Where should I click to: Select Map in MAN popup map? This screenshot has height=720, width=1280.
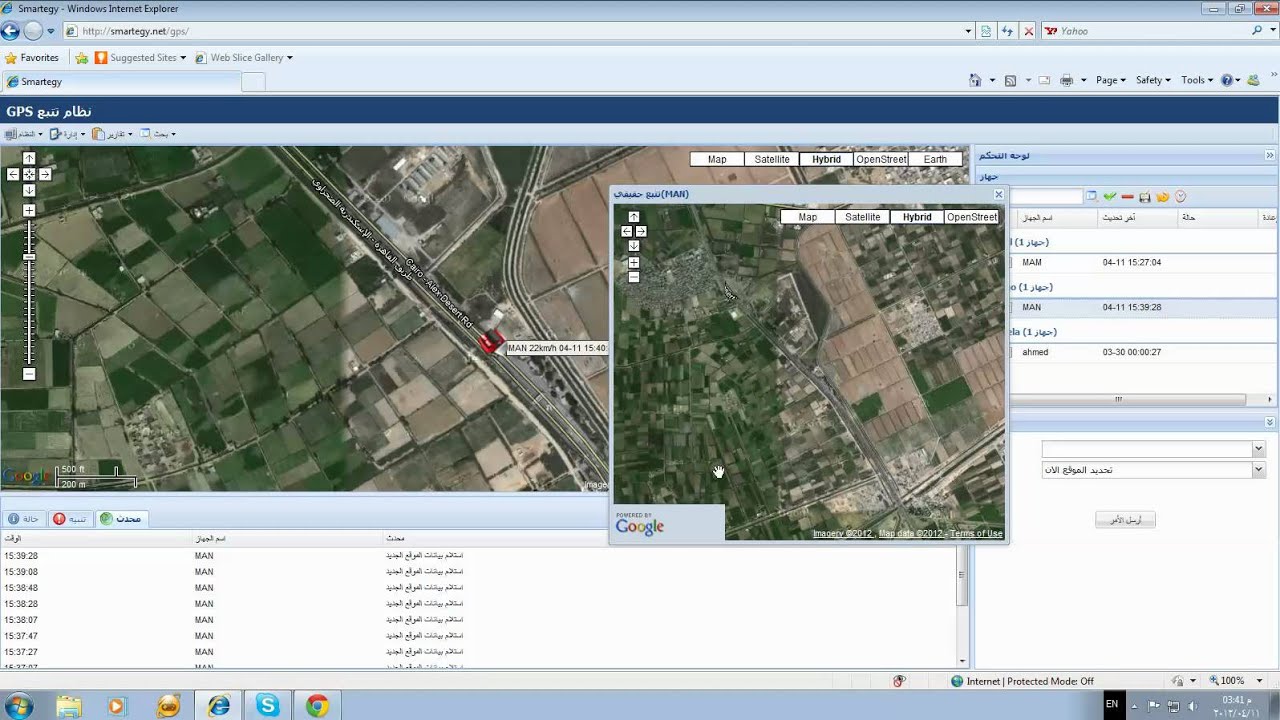[x=808, y=217]
